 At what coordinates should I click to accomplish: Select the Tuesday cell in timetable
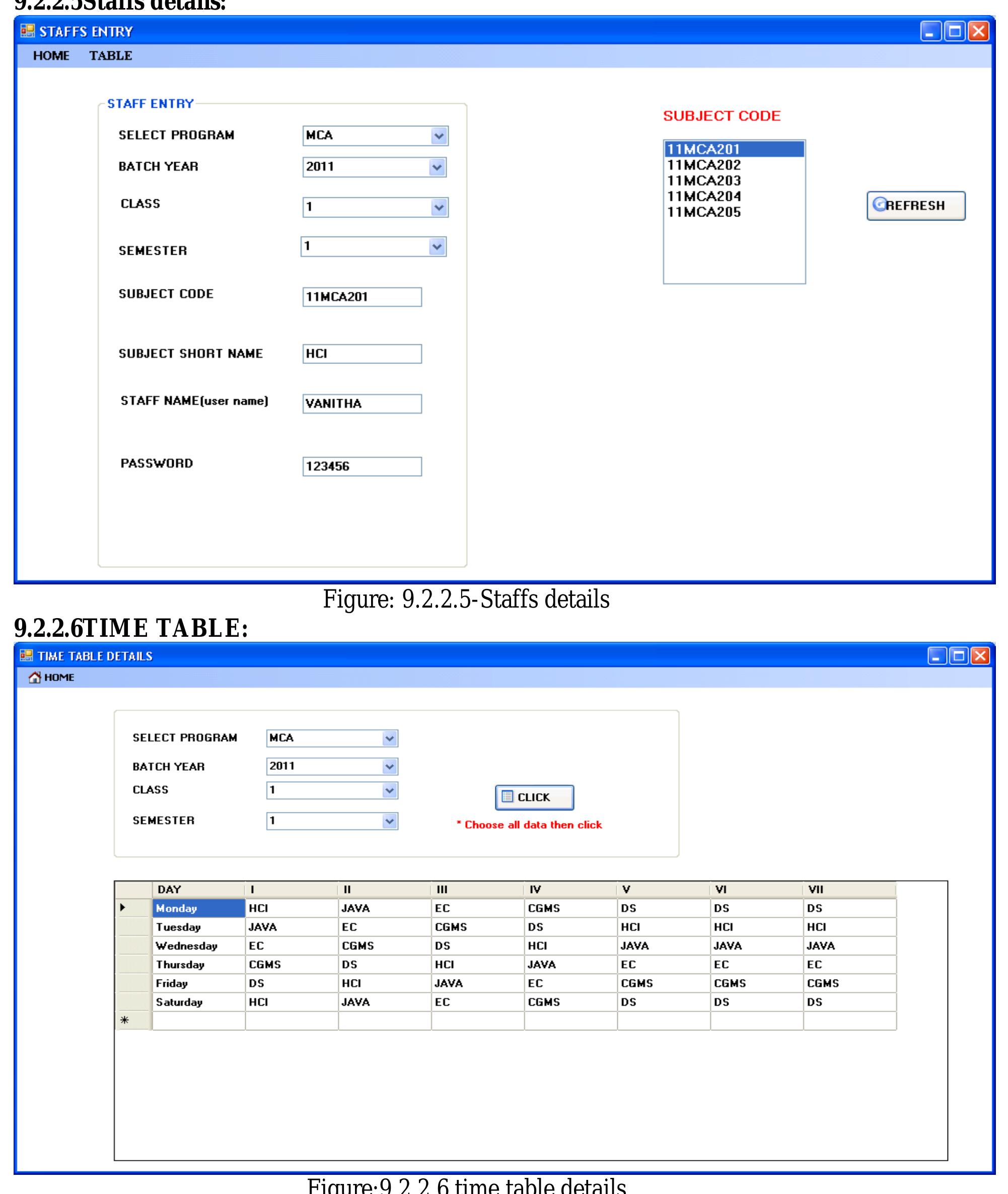pos(199,927)
